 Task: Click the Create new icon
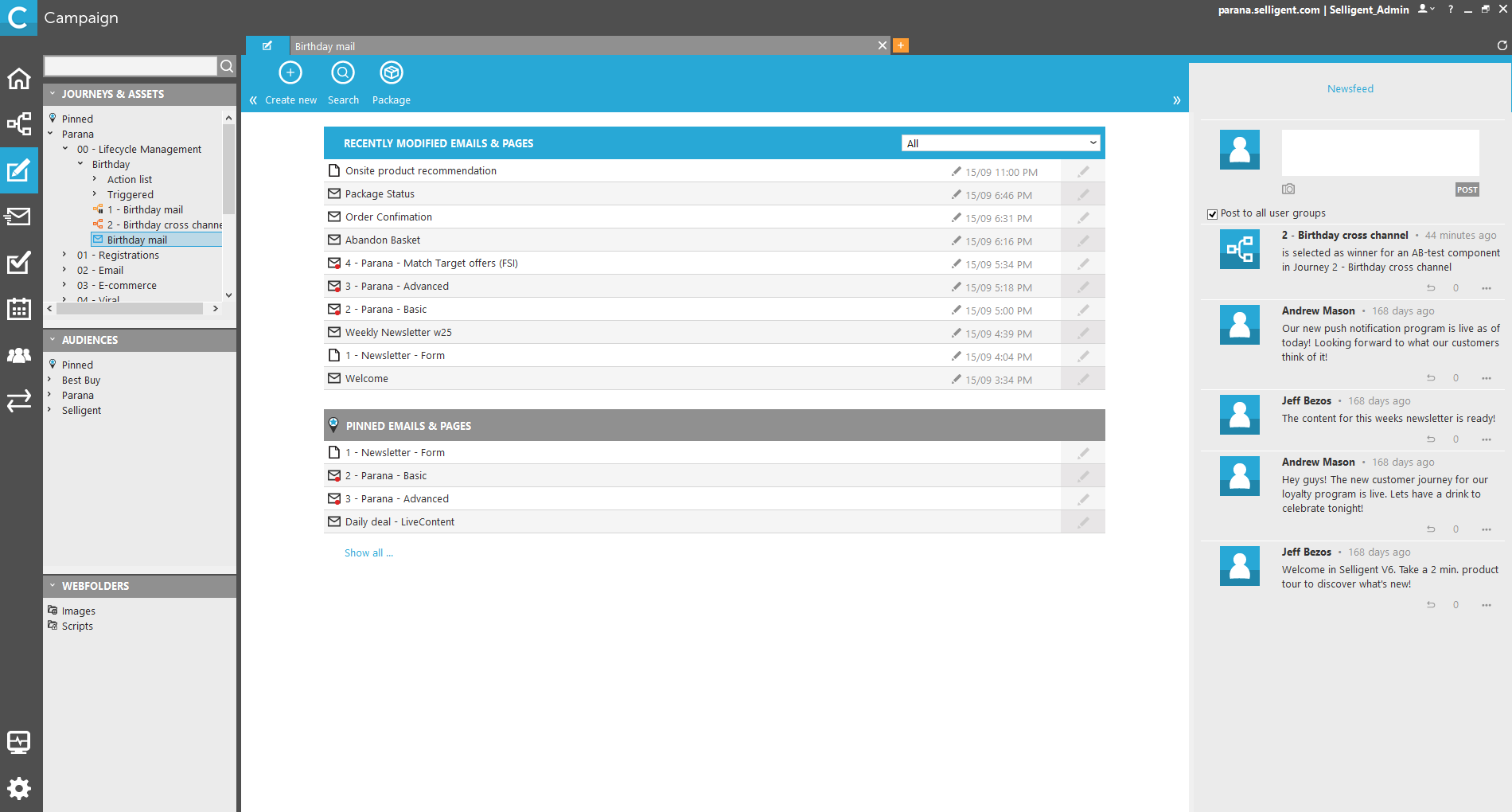(290, 73)
